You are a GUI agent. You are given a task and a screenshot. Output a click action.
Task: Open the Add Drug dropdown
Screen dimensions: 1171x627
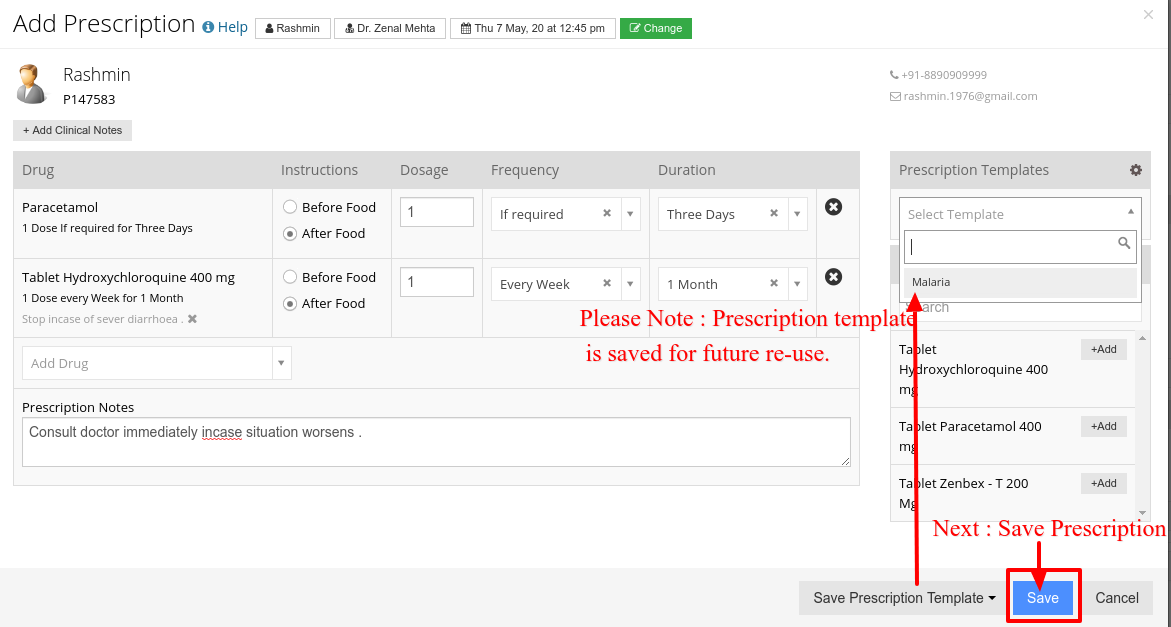point(282,364)
